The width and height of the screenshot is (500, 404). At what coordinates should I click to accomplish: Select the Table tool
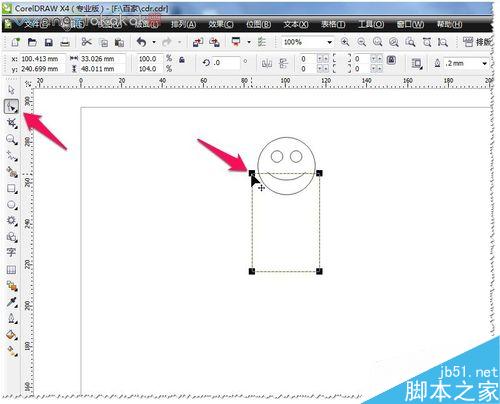[x=11, y=269]
